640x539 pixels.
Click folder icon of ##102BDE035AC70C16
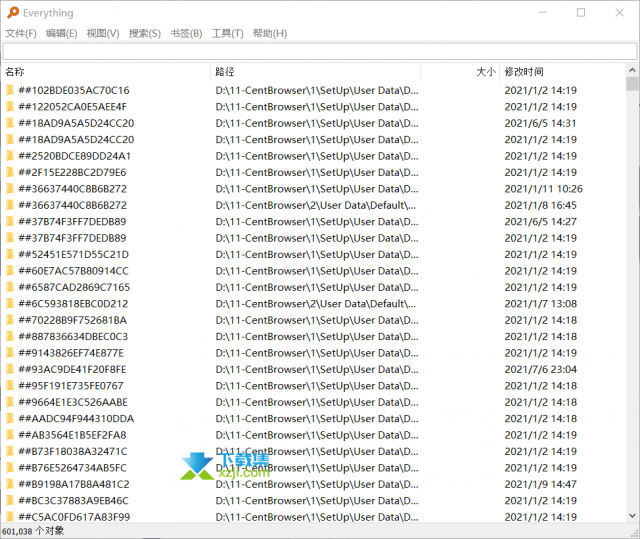[x=10, y=90]
